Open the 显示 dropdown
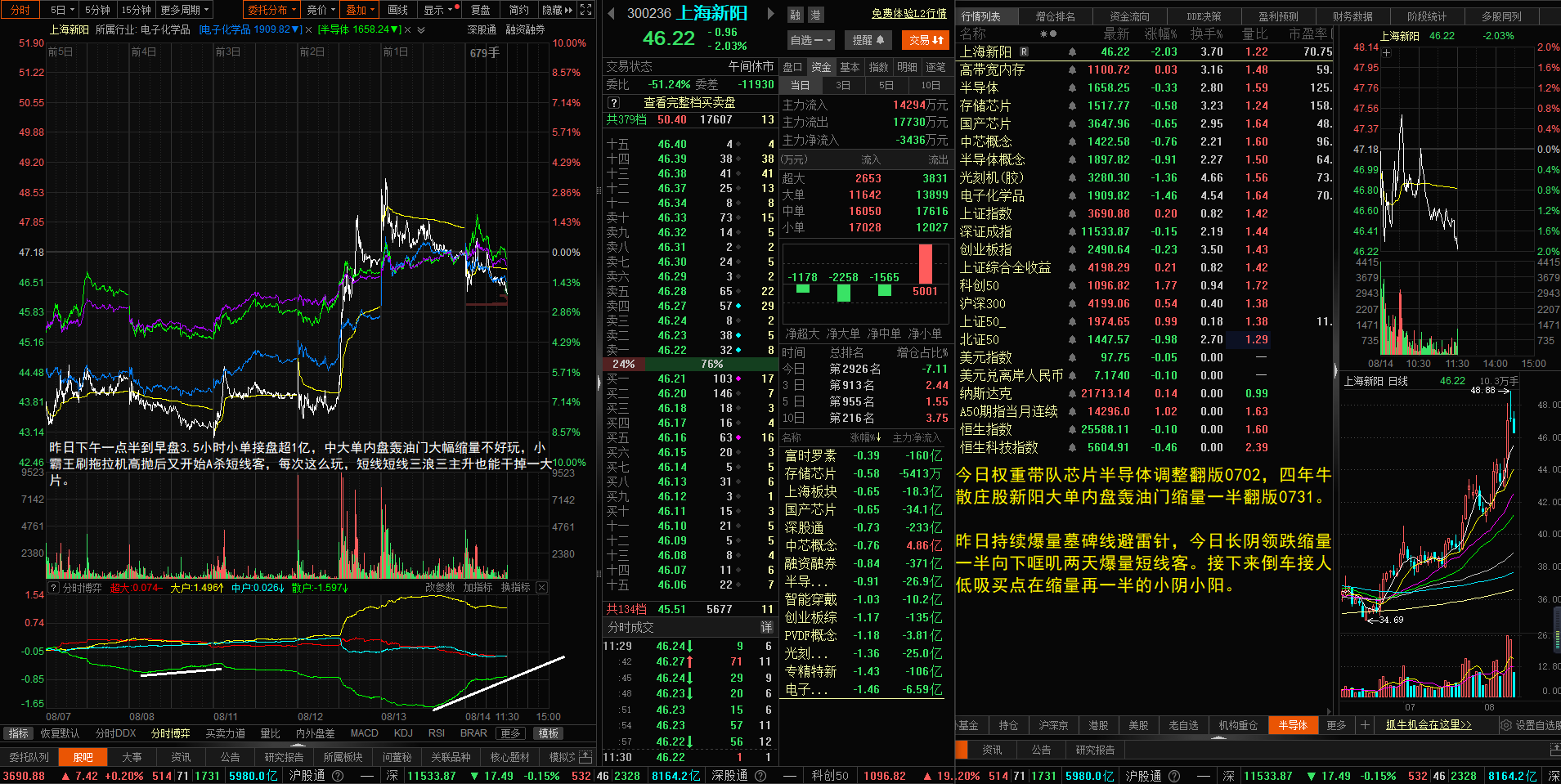 [438, 10]
